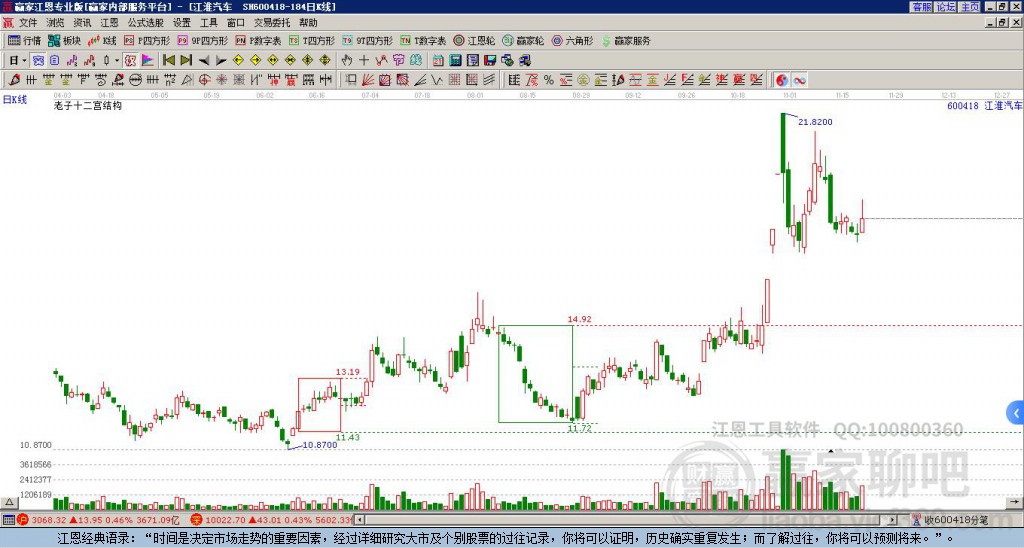Click the 21.8200 peak price label
1024x548 pixels.
coord(815,121)
